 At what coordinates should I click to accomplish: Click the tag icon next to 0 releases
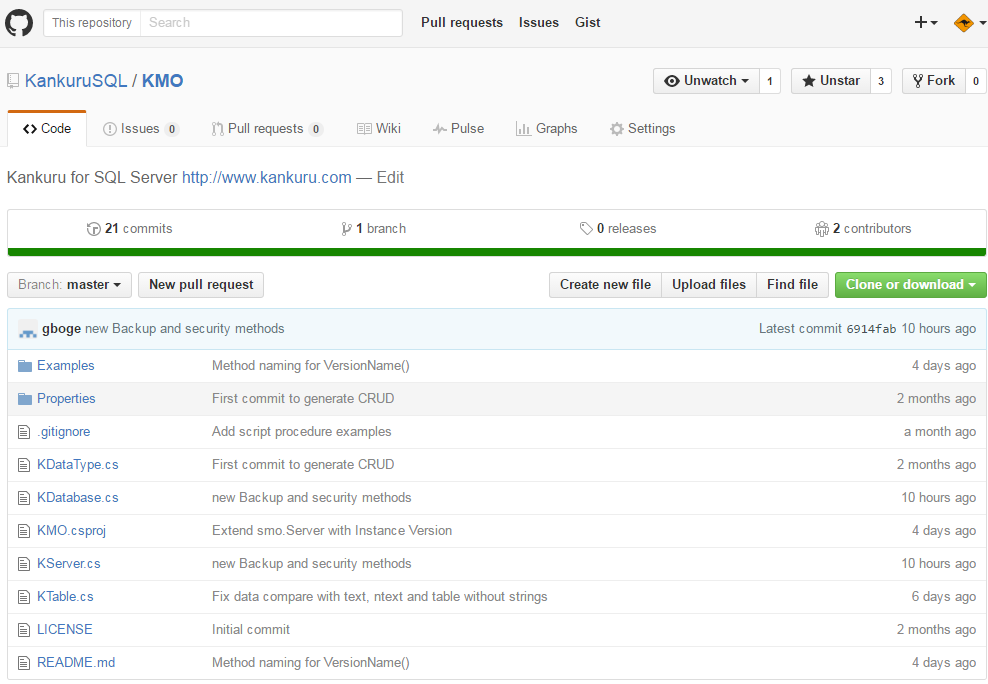click(586, 229)
